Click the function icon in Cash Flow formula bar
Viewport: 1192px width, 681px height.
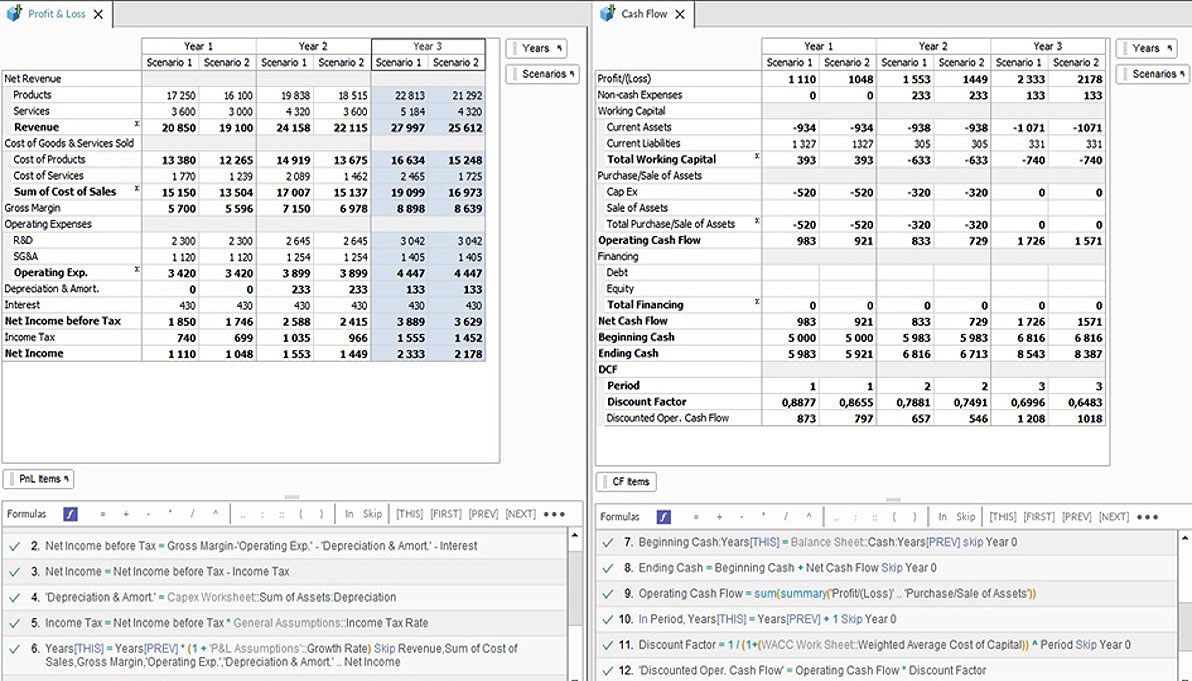[x=663, y=517]
